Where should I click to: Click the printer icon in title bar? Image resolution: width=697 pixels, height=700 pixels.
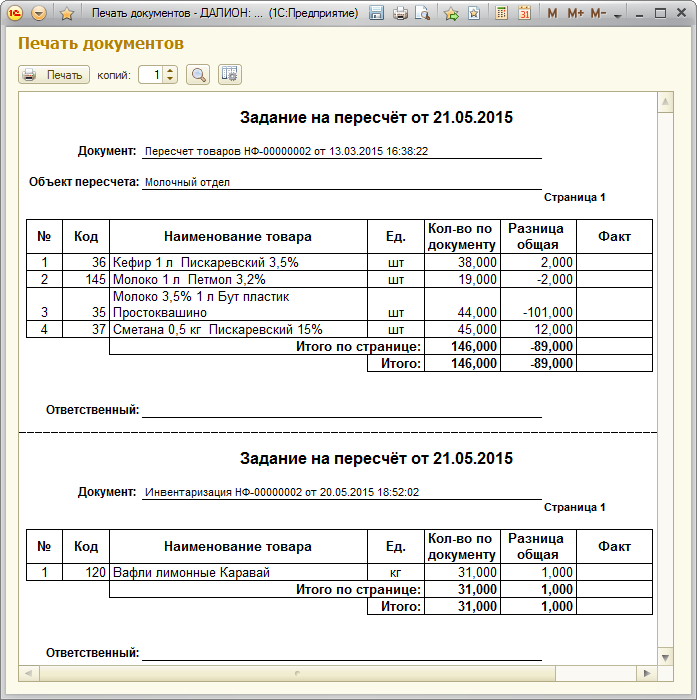[400, 13]
